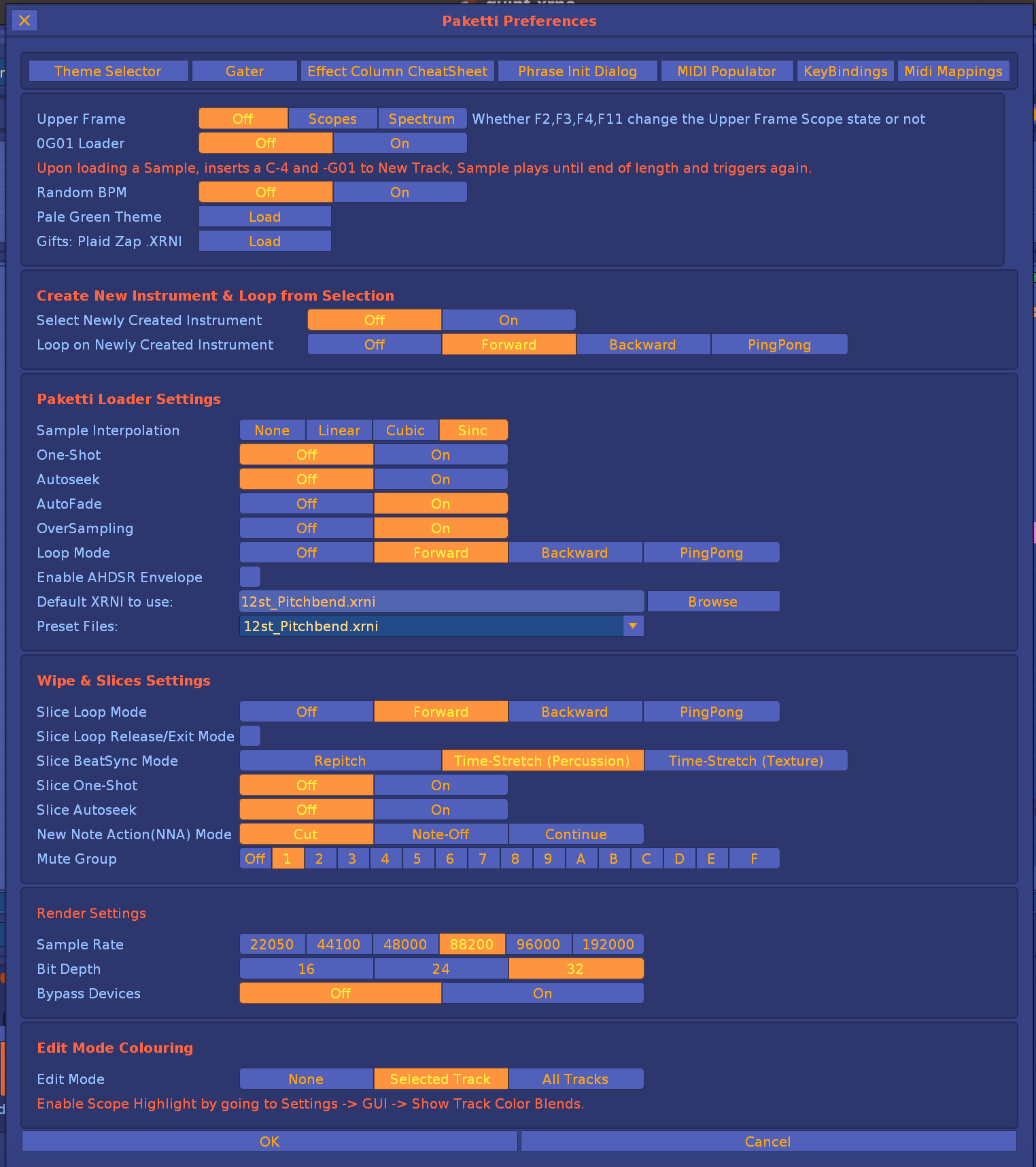This screenshot has height=1167, width=1036.
Task: Tick the Slice Loop Release/Exit Mode checkbox
Action: pyautogui.click(x=250, y=736)
